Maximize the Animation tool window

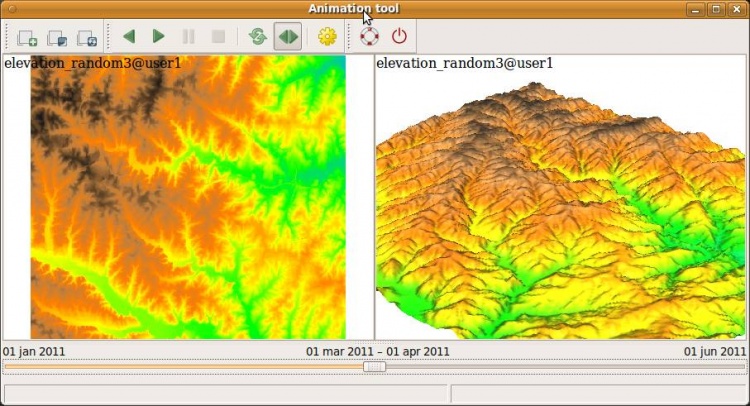716,9
